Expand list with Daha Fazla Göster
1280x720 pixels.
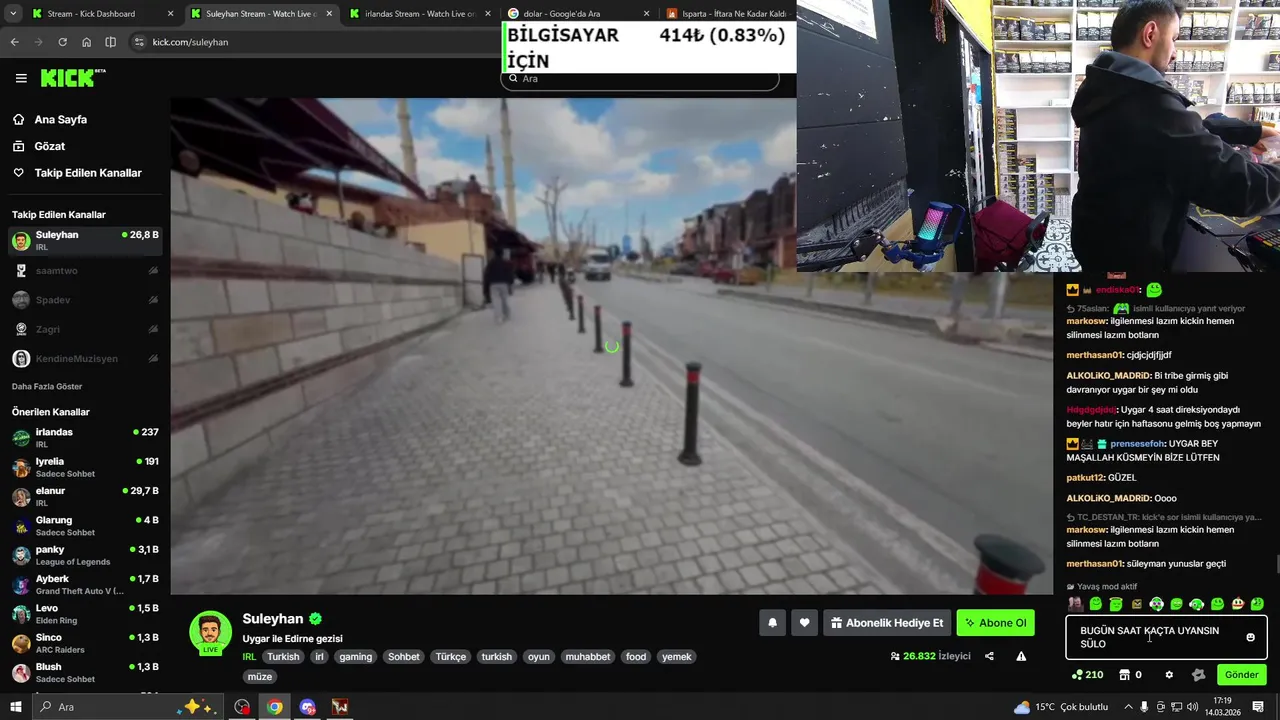point(47,386)
